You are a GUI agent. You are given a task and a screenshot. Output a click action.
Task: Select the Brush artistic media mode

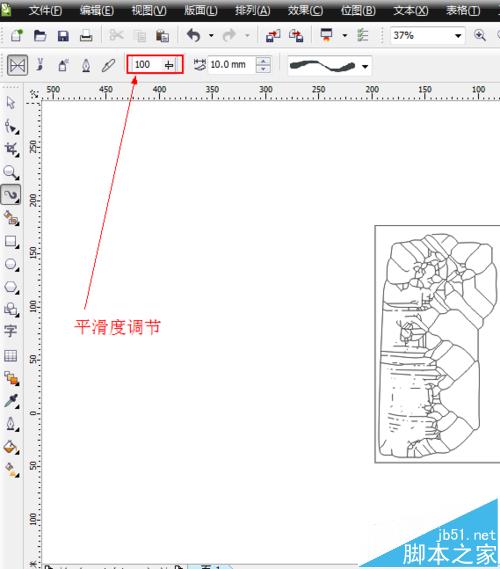(x=40, y=65)
